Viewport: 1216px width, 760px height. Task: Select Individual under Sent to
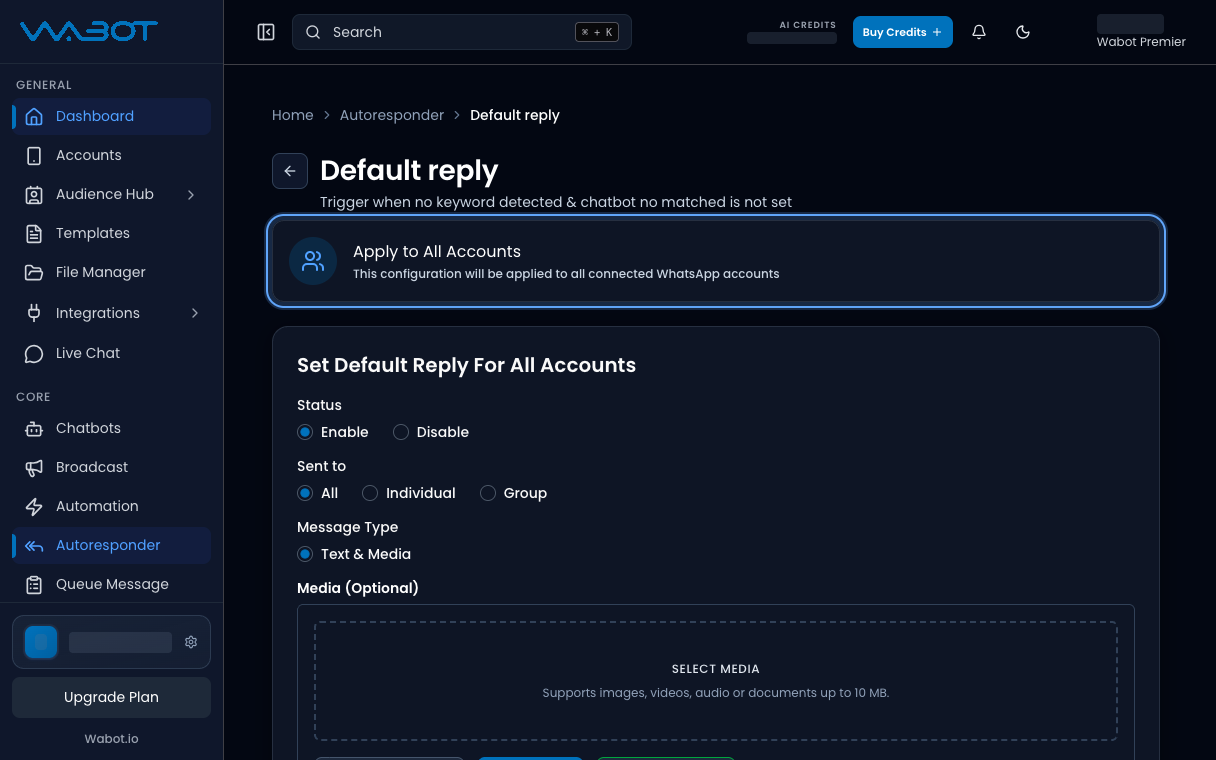pyautogui.click(x=370, y=493)
